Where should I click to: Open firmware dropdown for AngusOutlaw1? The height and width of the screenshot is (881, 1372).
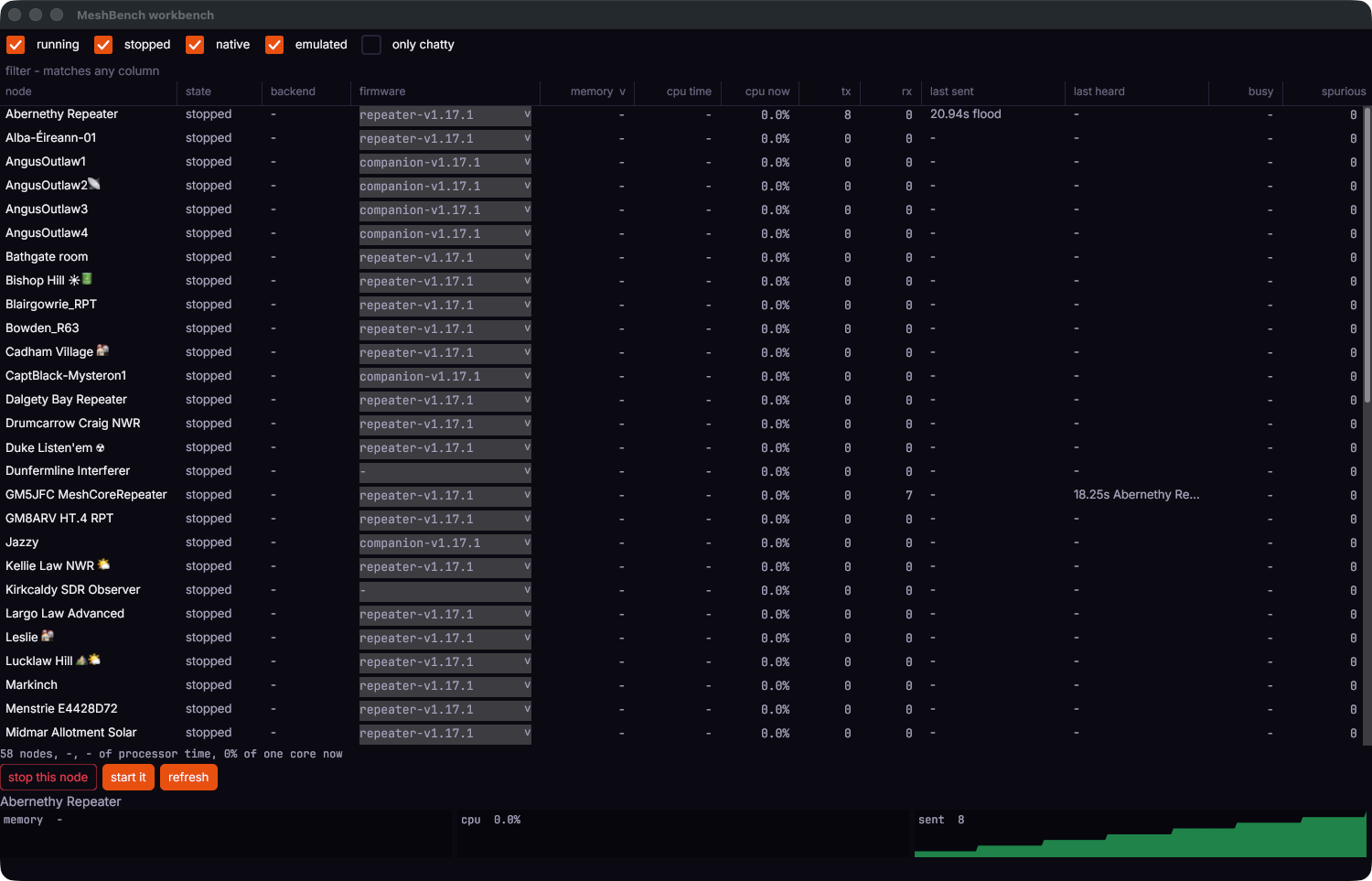tap(445, 163)
